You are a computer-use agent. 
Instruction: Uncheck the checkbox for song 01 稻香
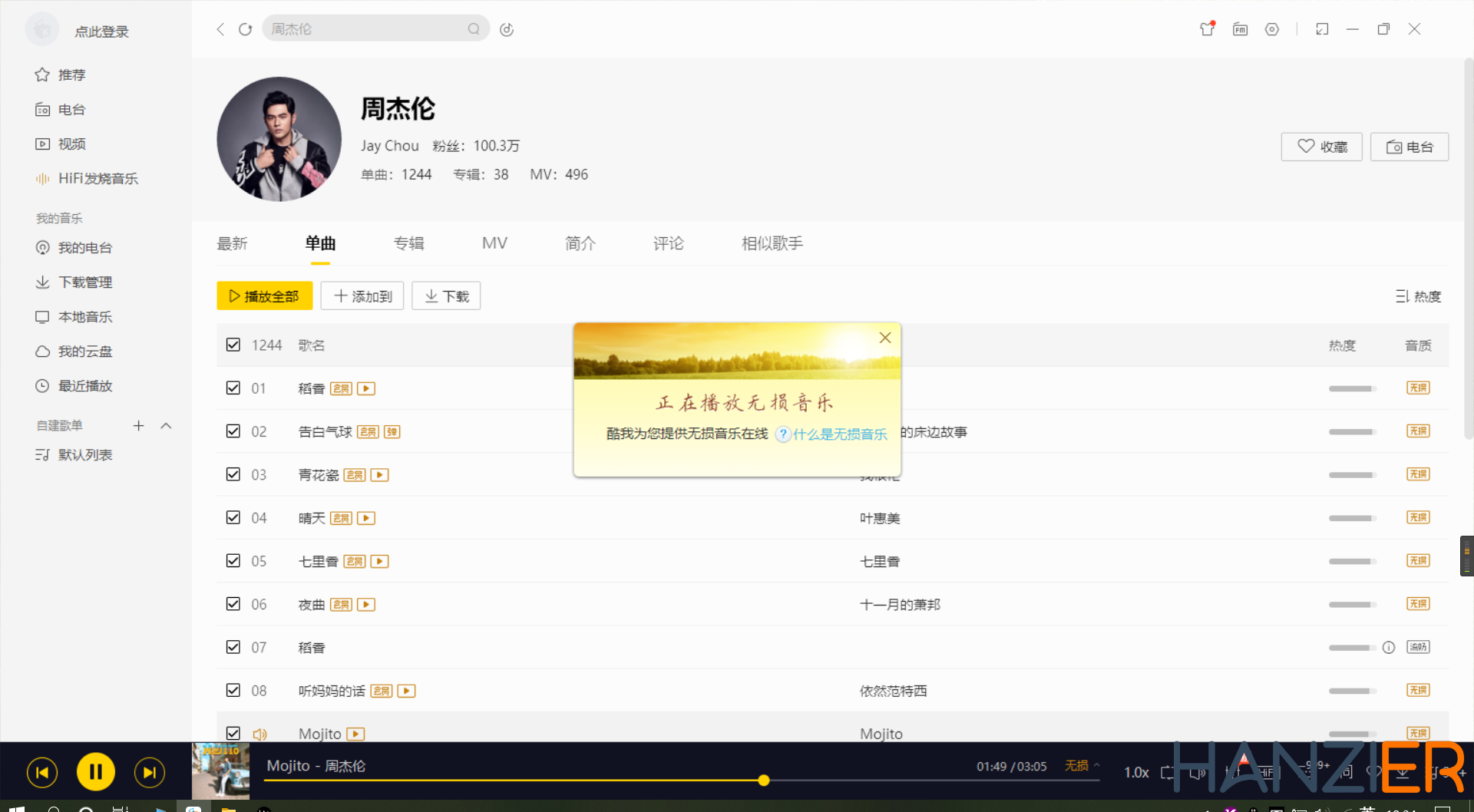(233, 388)
